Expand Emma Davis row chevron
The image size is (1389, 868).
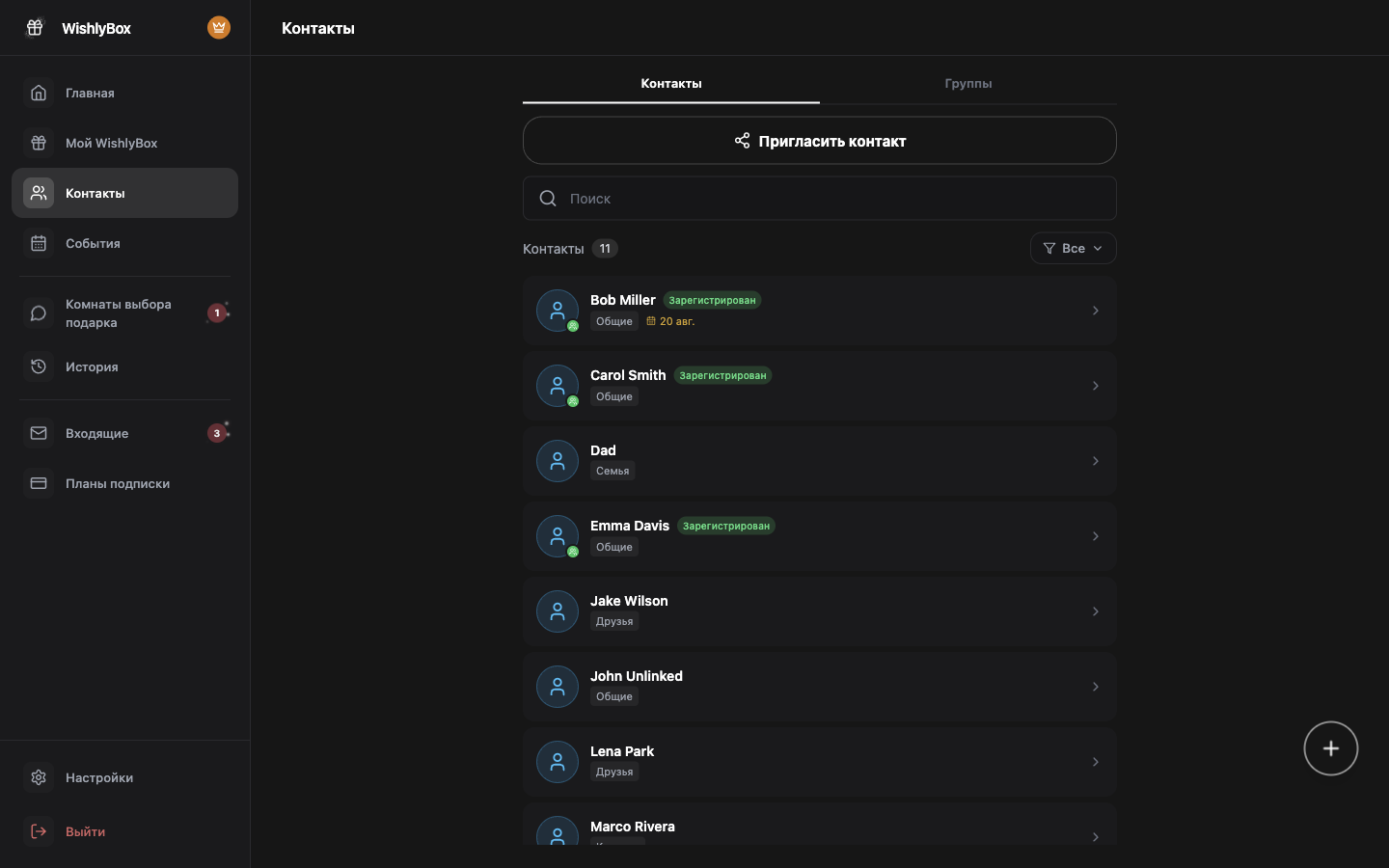1096,536
